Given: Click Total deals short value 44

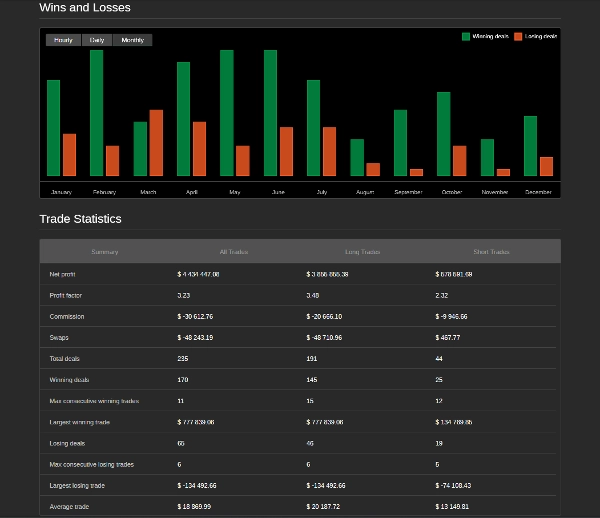Looking at the screenshot, I should pos(439,358).
